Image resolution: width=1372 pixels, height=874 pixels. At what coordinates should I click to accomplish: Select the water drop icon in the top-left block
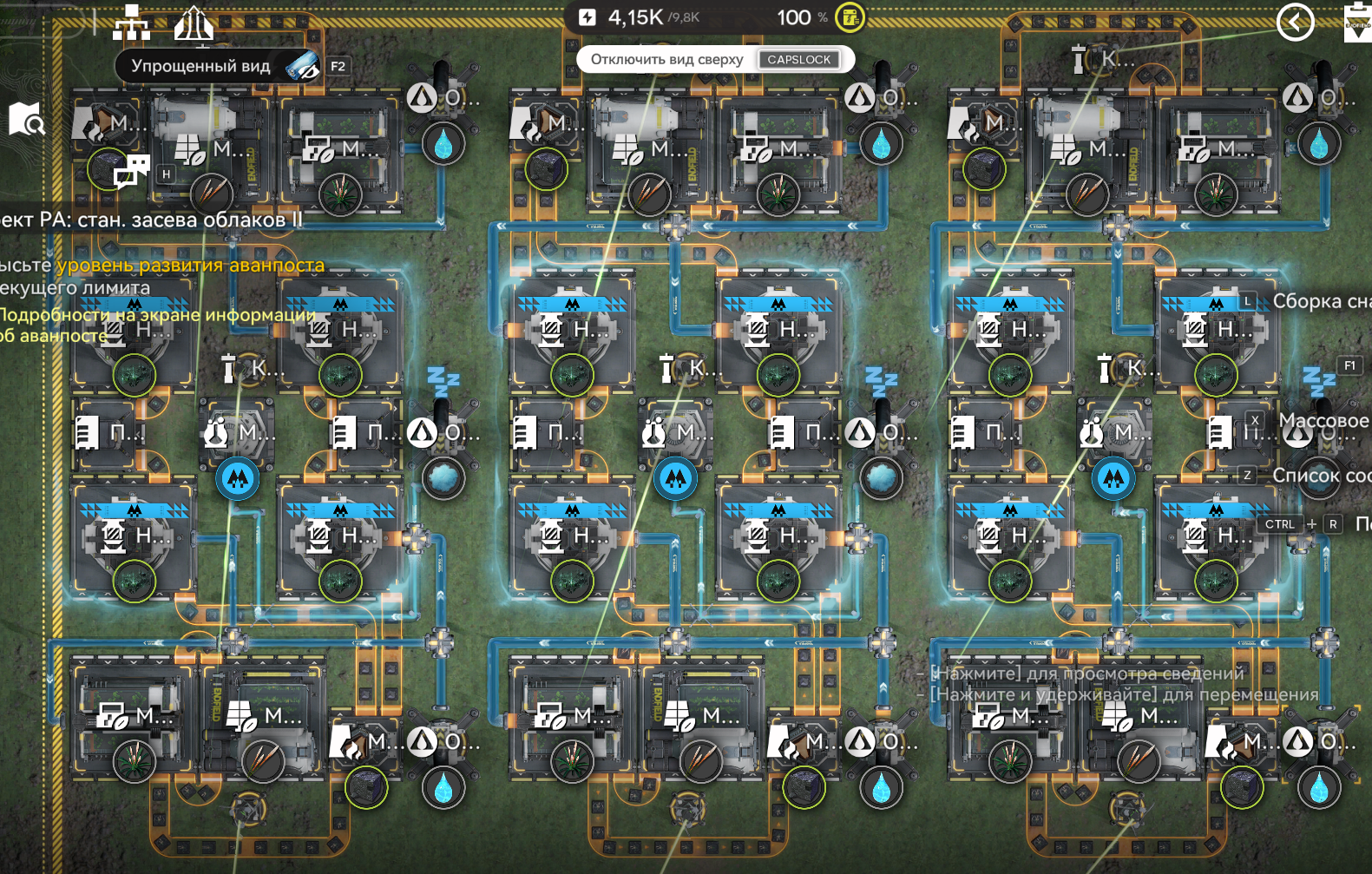[443, 144]
